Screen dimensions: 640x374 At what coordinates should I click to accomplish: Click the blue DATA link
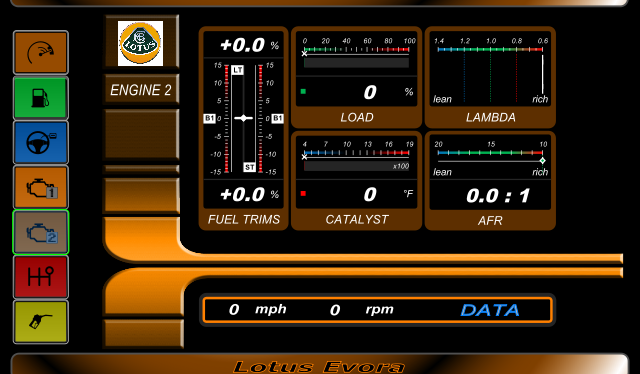point(489,310)
